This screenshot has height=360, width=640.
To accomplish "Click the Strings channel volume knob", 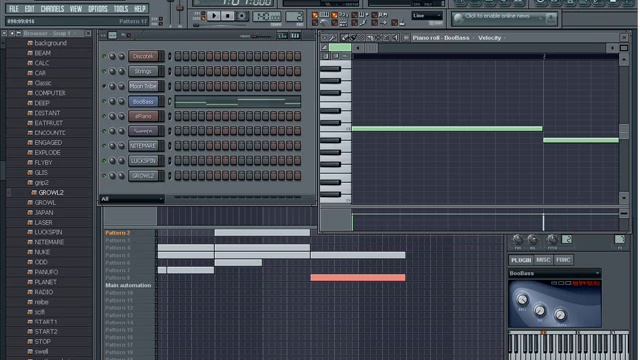I will click(121, 71).
